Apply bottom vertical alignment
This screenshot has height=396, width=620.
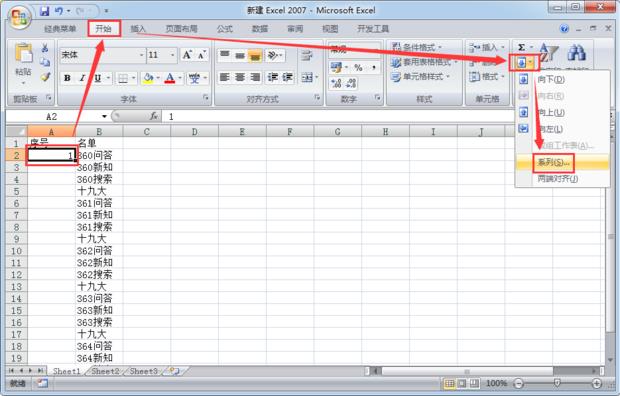tap(255, 55)
